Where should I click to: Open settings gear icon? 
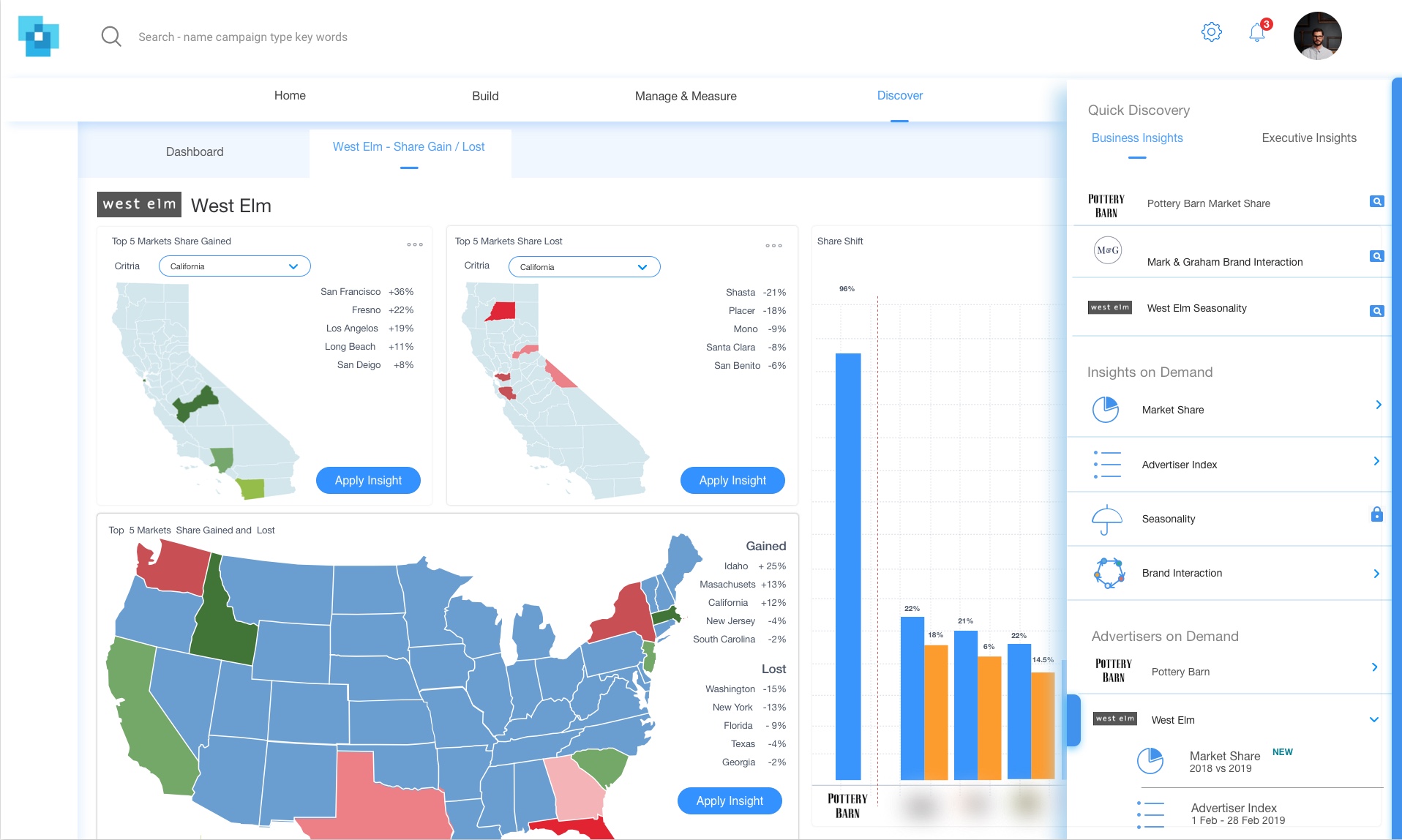[x=1212, y=32]
